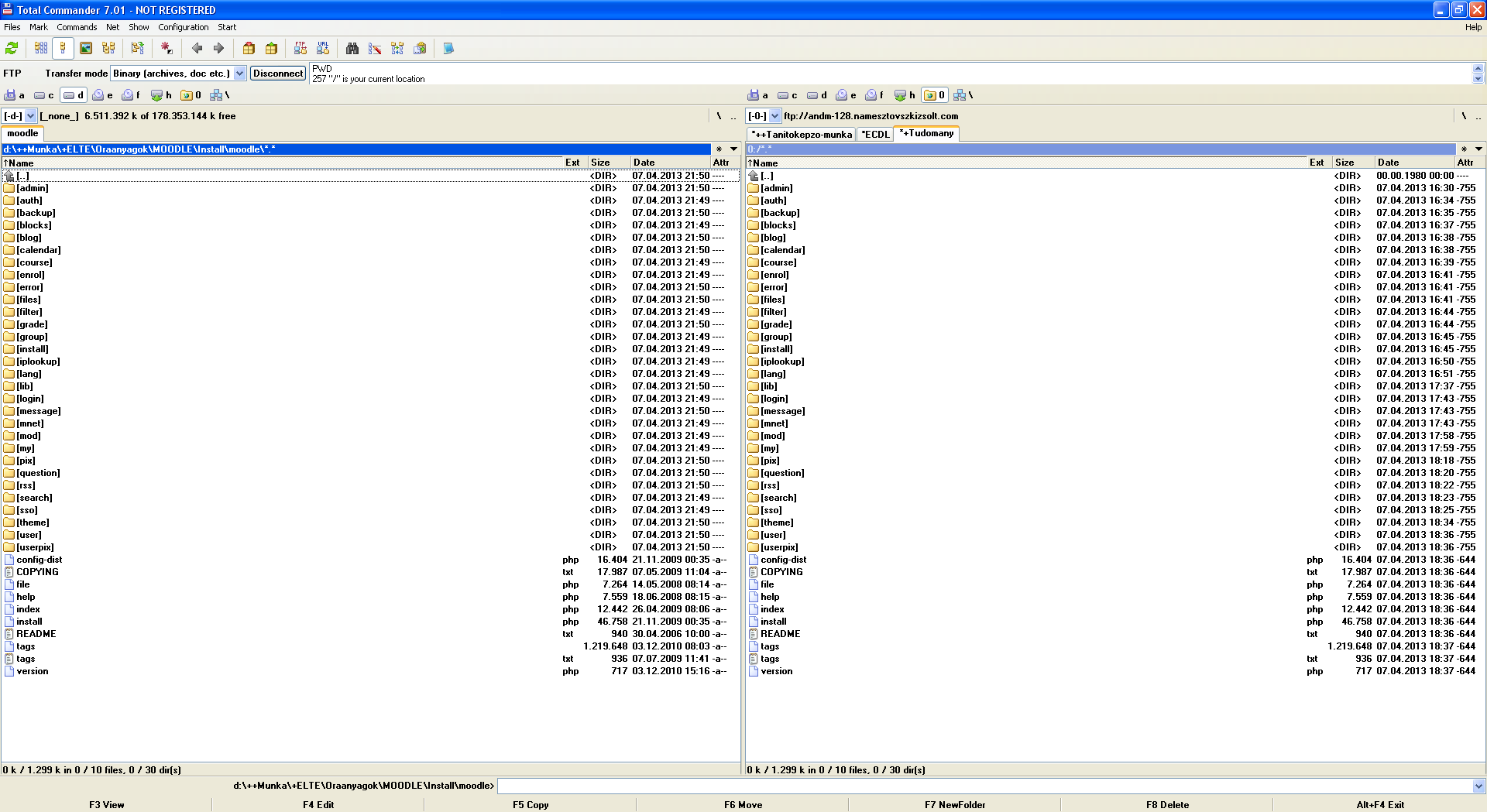Click F4 Edit button
Viewport: 1487px width, 812px height.
click(318, 805)
